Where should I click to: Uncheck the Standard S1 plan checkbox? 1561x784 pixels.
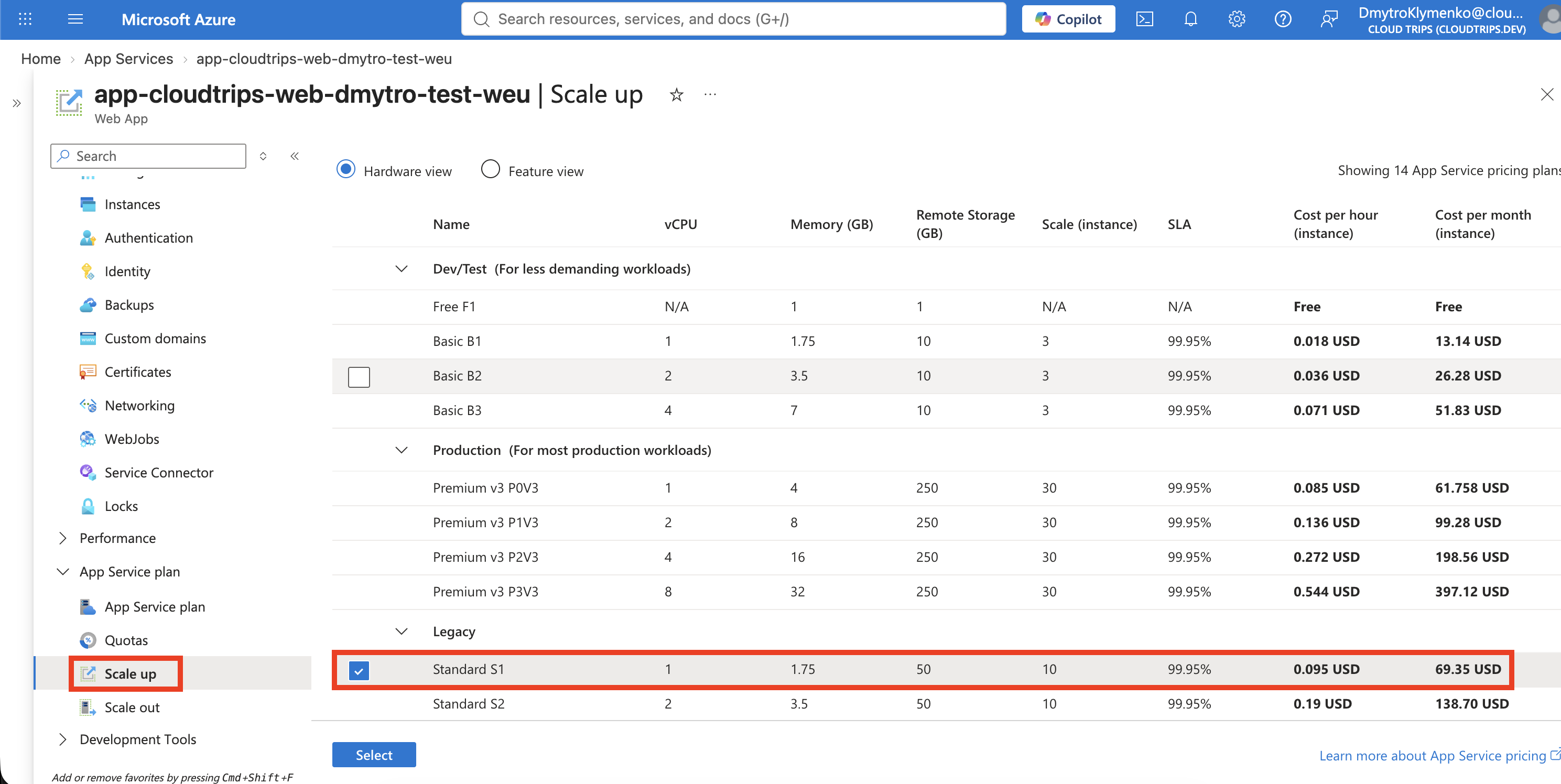[x=359, y=671]
